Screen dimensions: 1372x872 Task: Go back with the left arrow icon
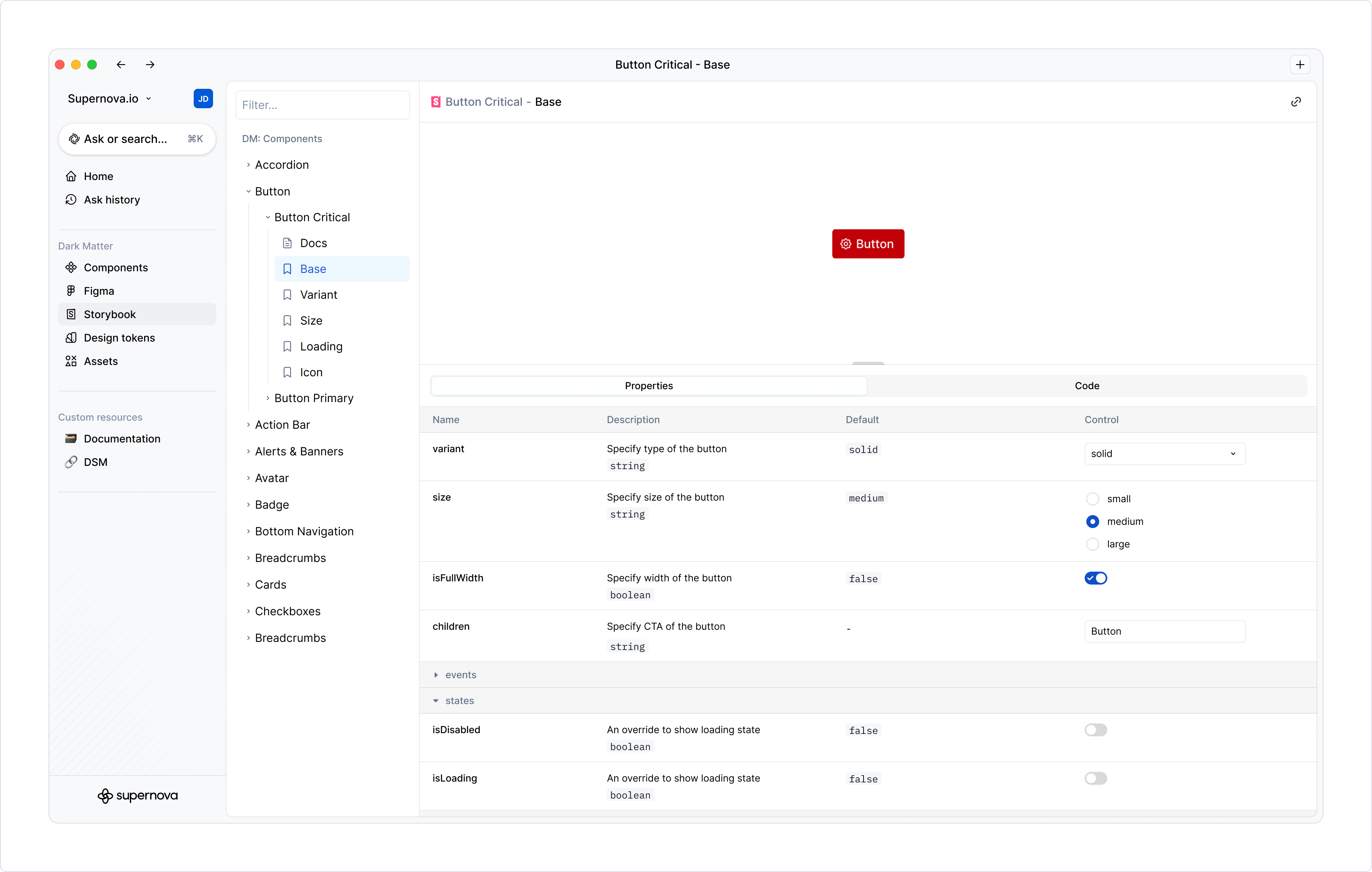(121, 65)
